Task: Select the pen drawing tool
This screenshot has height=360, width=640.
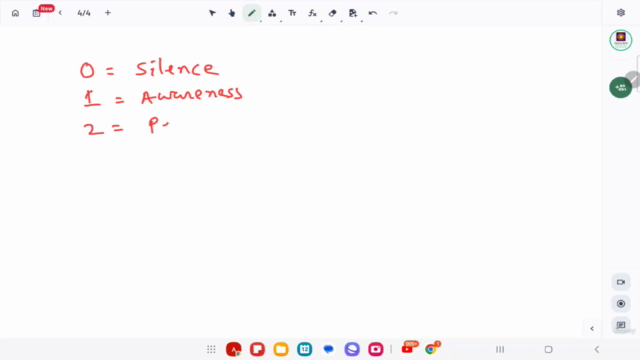Action: pyautogui.click(x=252, y=13)
